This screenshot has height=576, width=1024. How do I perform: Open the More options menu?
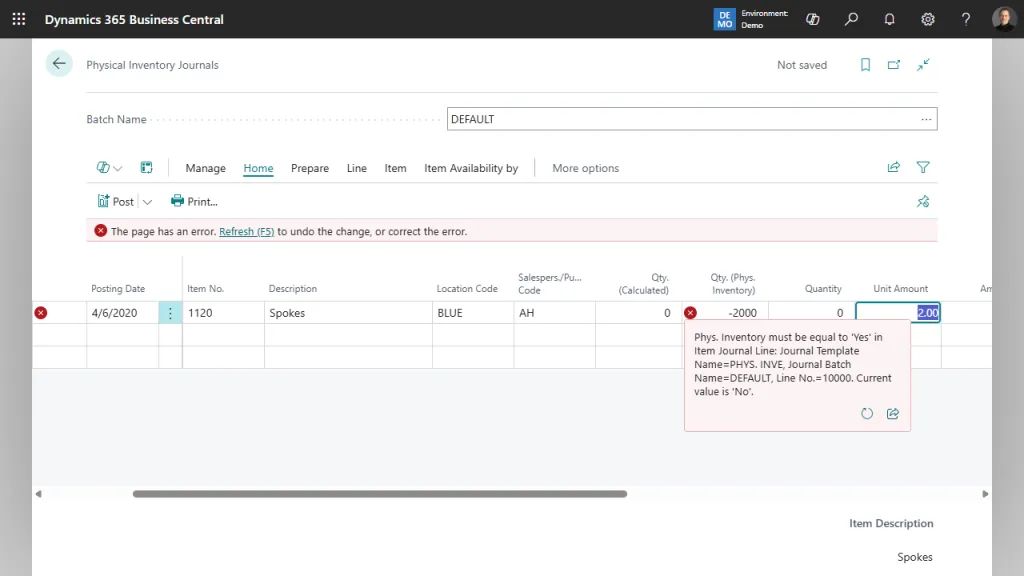tap(585, 168)
